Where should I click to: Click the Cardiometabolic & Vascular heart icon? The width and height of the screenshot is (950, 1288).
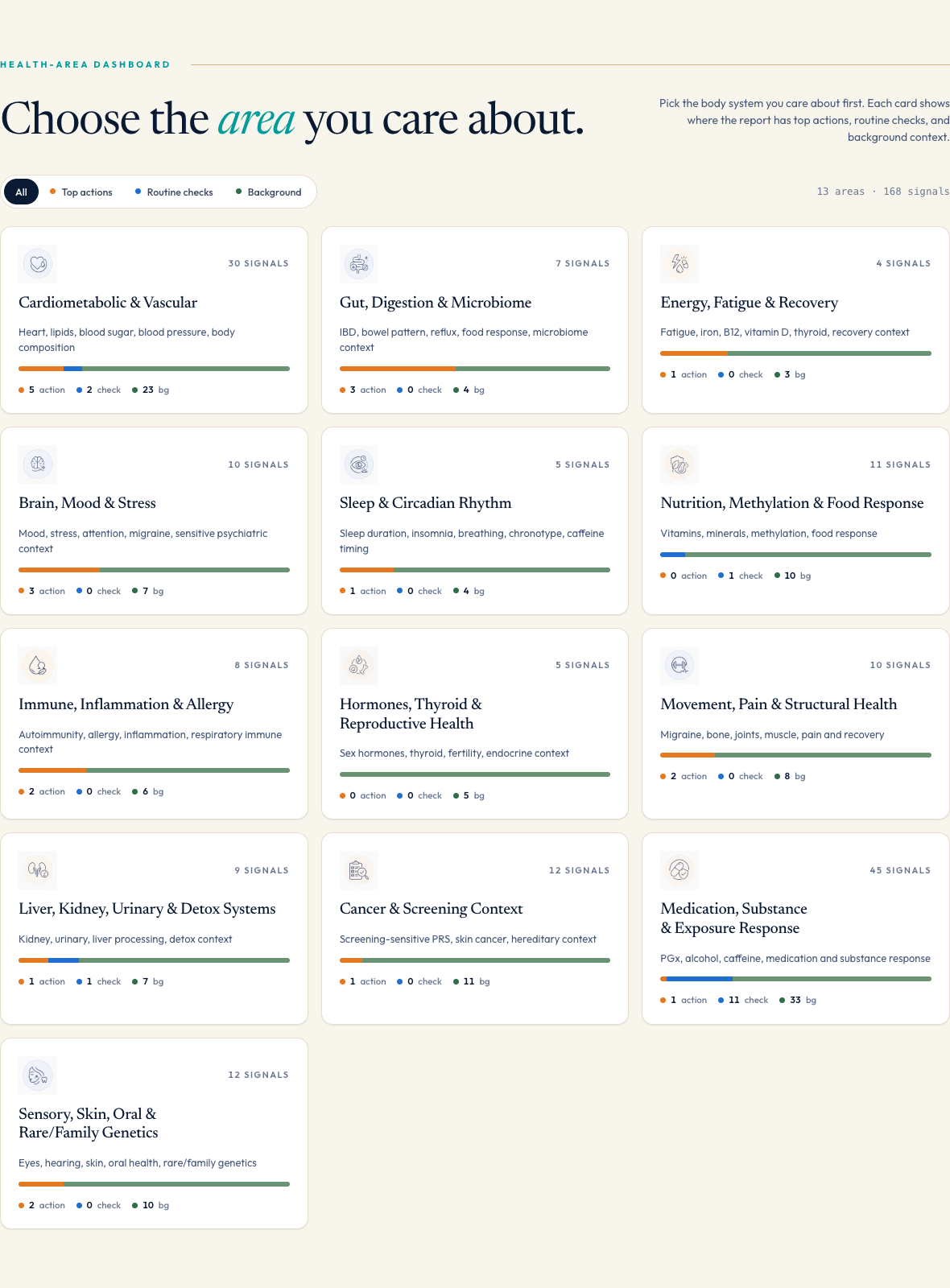click(x=38, y=263)
